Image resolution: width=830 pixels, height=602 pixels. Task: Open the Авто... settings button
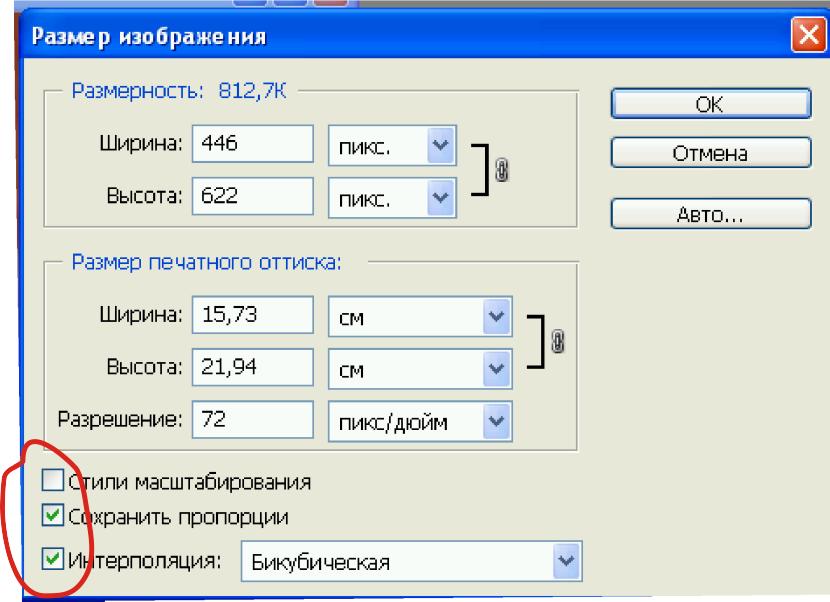click(x=711, y=214)
